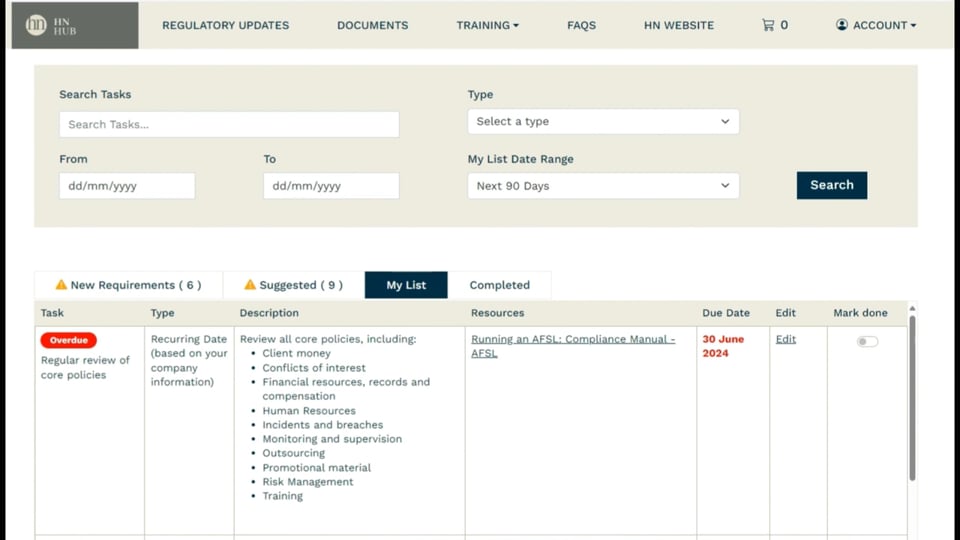Select the My List tab
Image resolution: width=960 pixels, height=540 pixels.
coord(406,285)
